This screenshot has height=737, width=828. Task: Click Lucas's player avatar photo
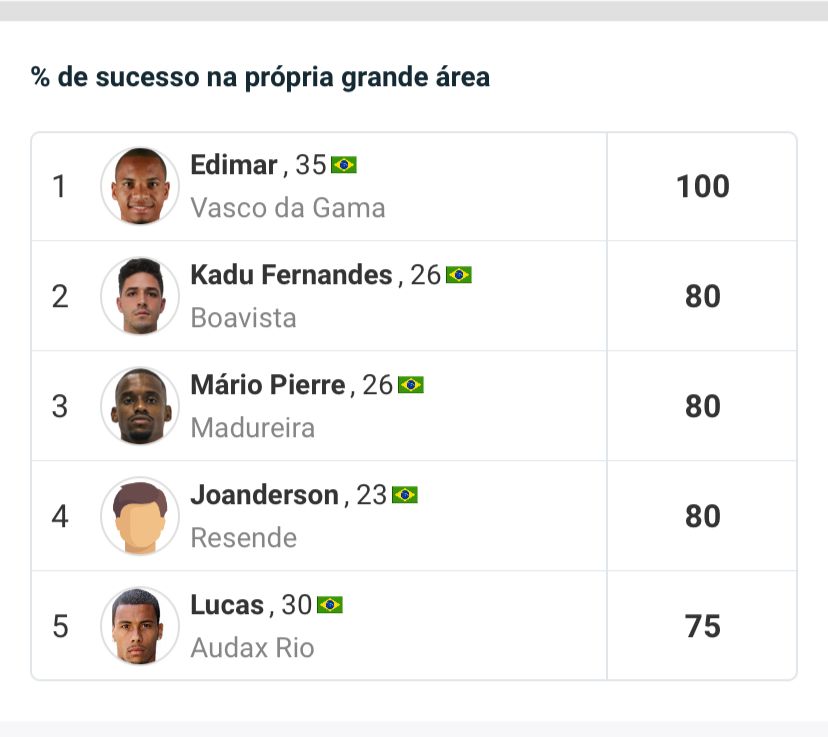(x=140, y=626)
